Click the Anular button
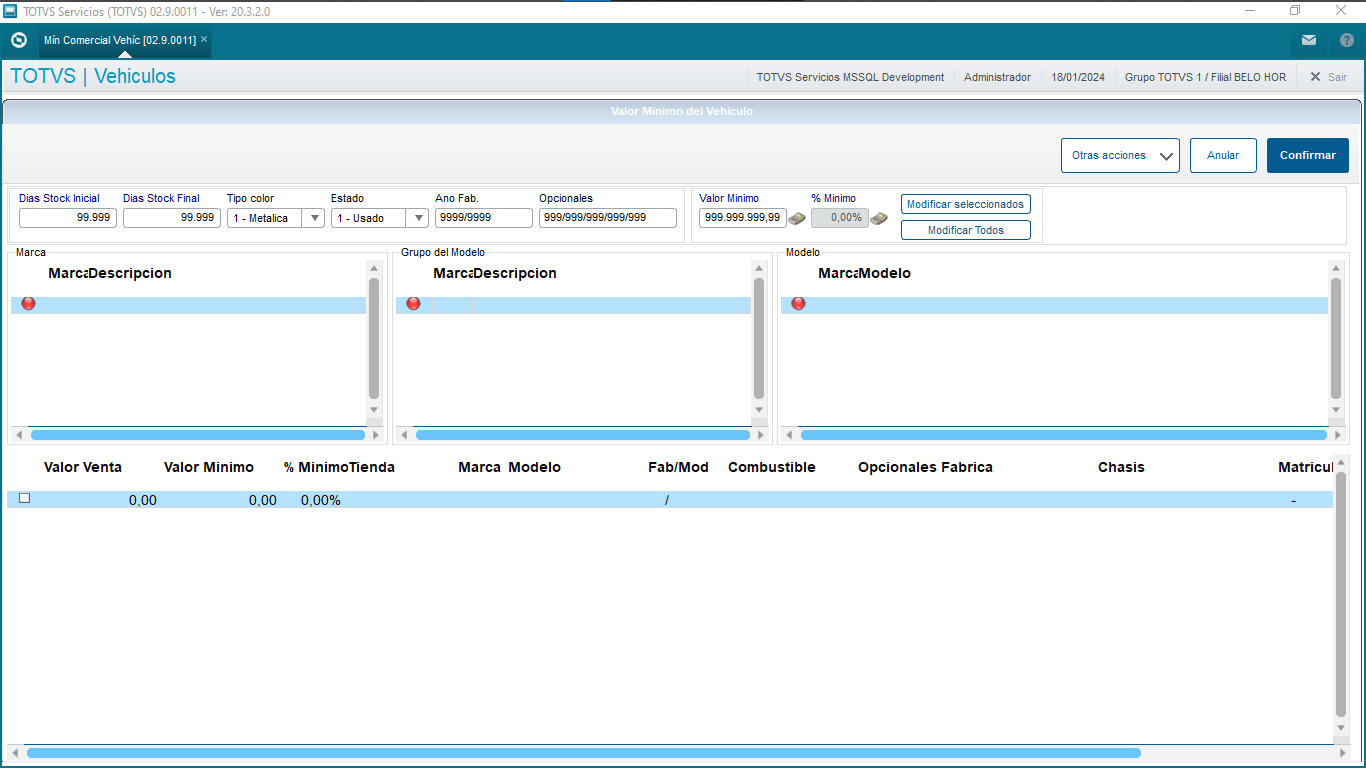 (x=1223, y=155)
